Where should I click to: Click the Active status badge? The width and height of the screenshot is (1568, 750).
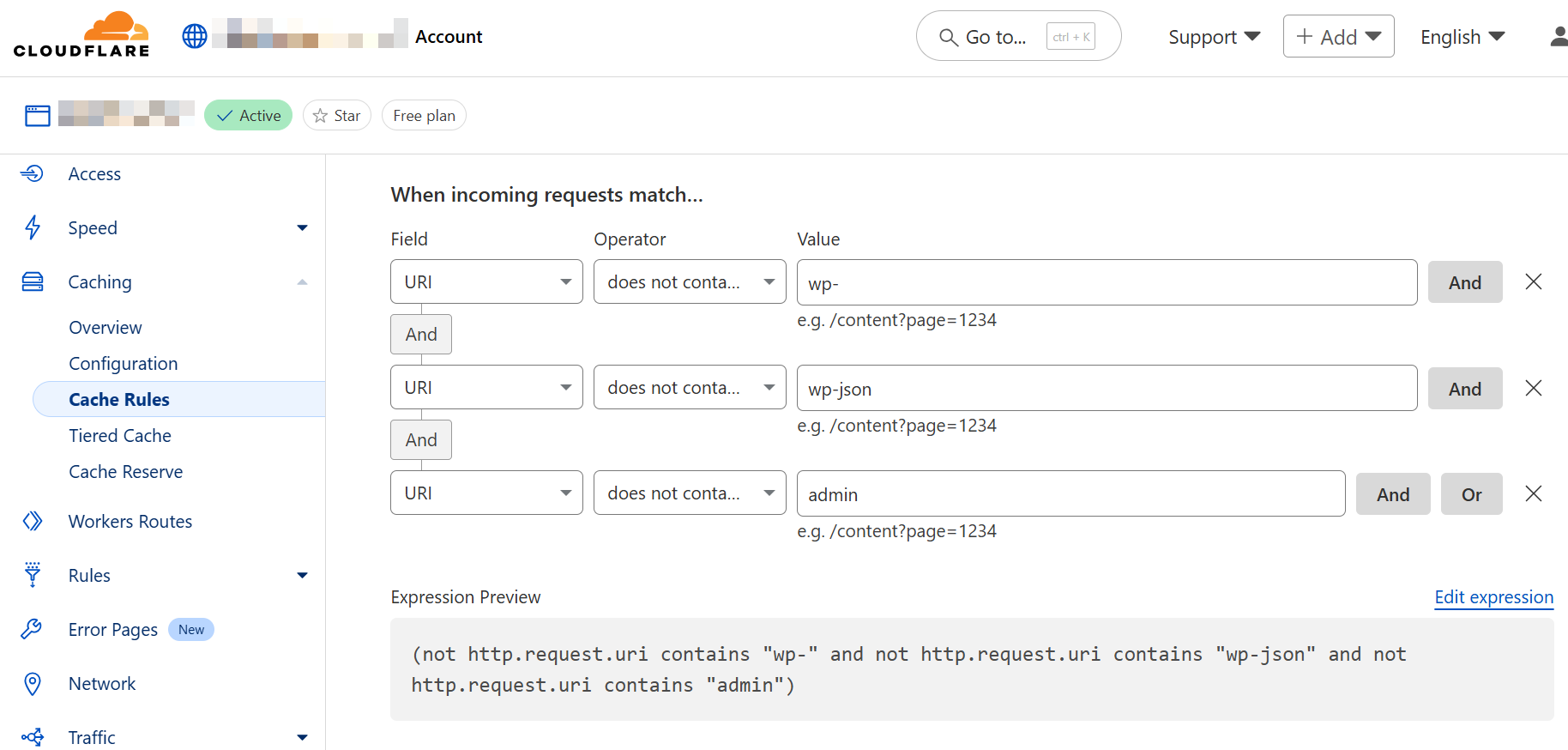248,115
